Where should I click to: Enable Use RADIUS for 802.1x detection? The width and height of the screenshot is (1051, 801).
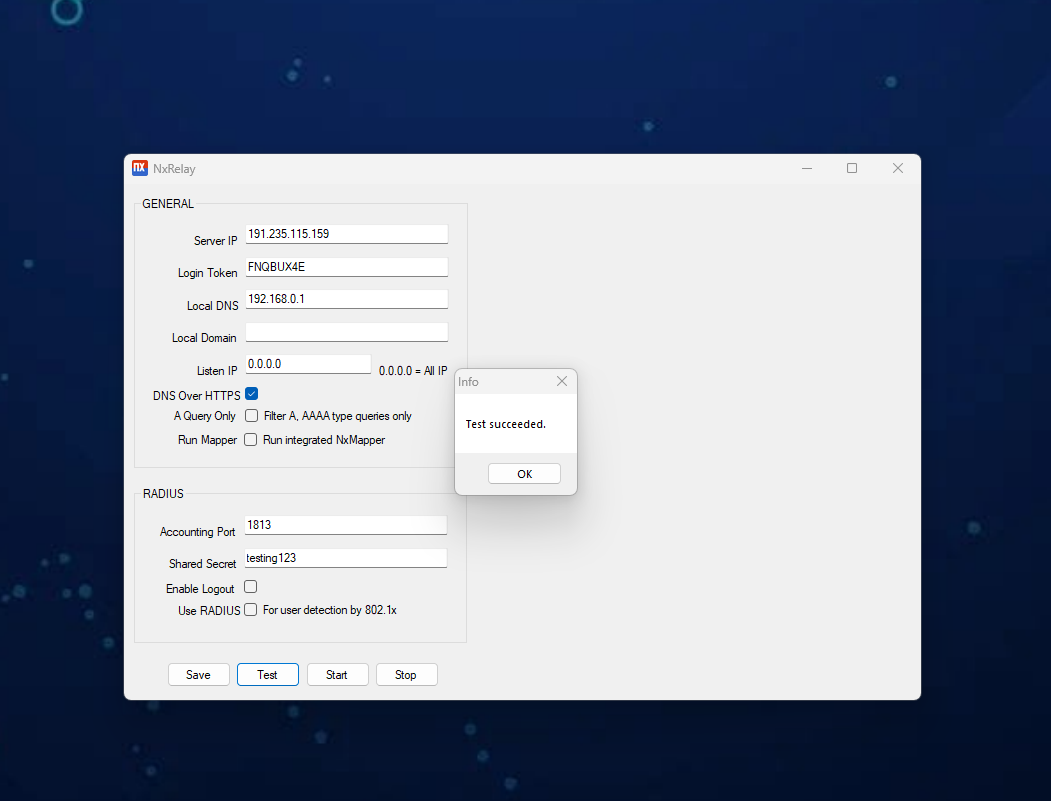(x=252, y=609)
